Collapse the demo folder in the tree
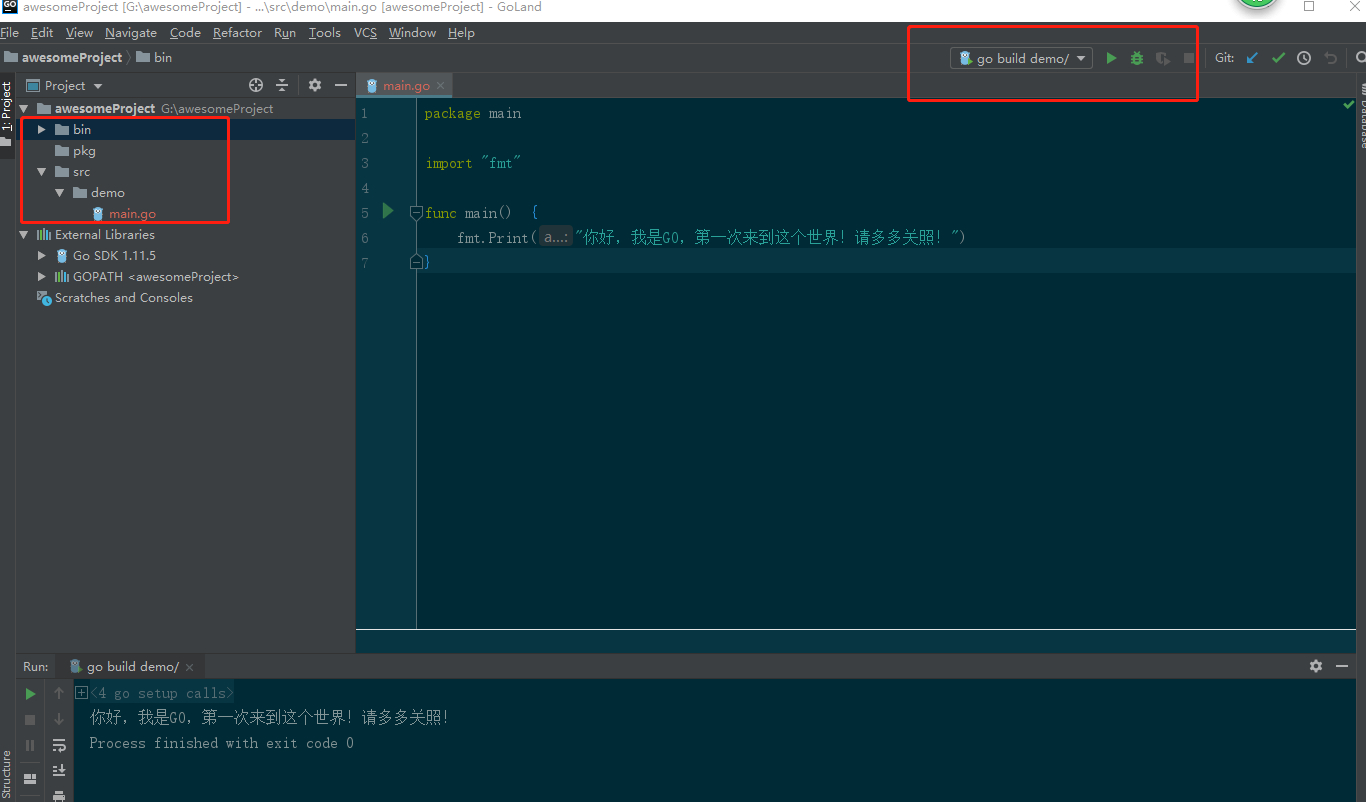This screenshot has height=802, width=1366. click(59, 192)
